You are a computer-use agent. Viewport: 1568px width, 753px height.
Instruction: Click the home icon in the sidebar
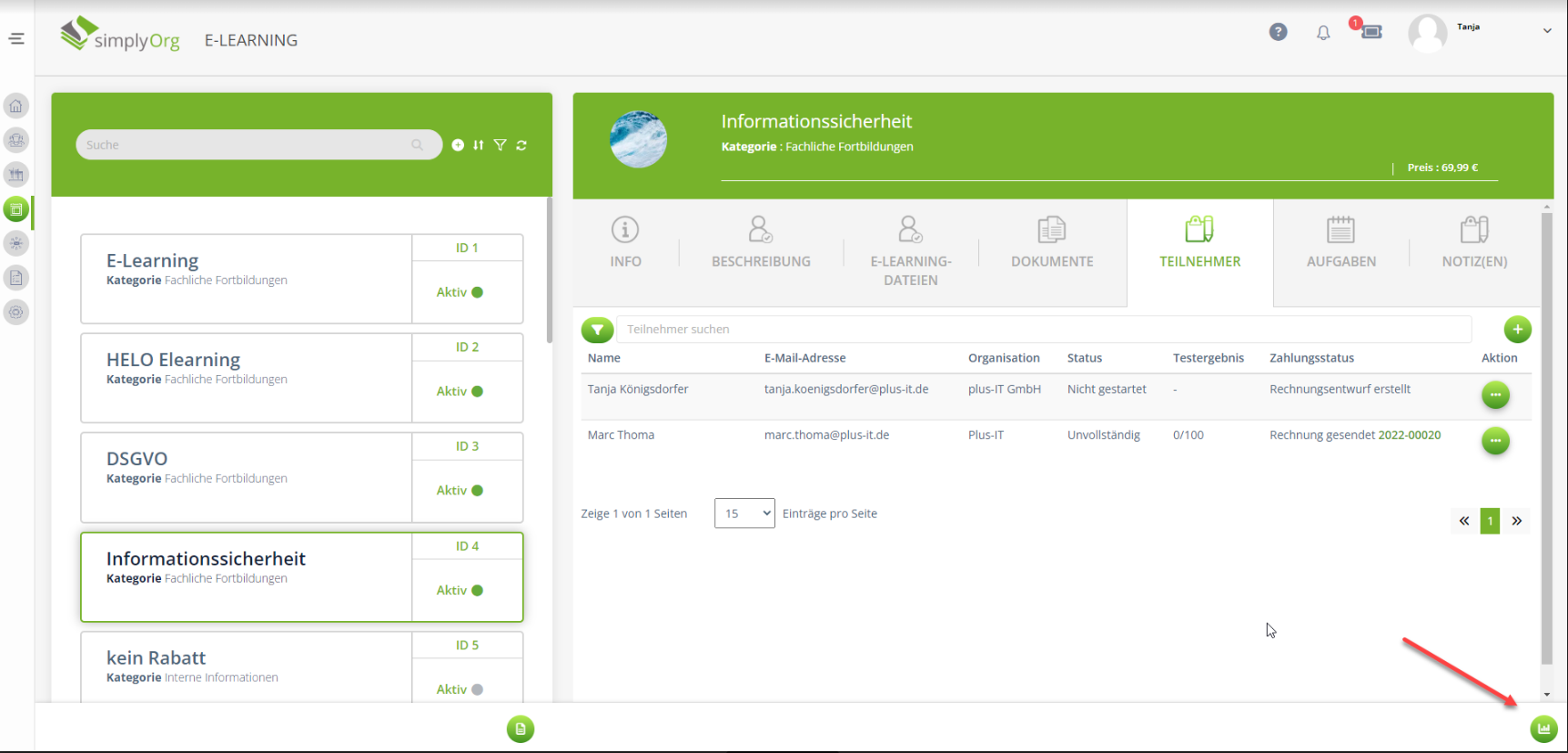(x=16, y=106)
